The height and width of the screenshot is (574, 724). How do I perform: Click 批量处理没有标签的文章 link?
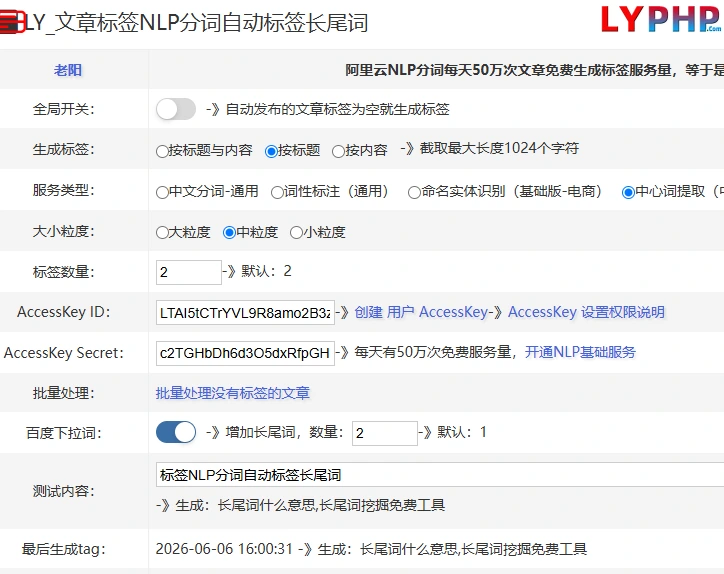tap(233, 393)
